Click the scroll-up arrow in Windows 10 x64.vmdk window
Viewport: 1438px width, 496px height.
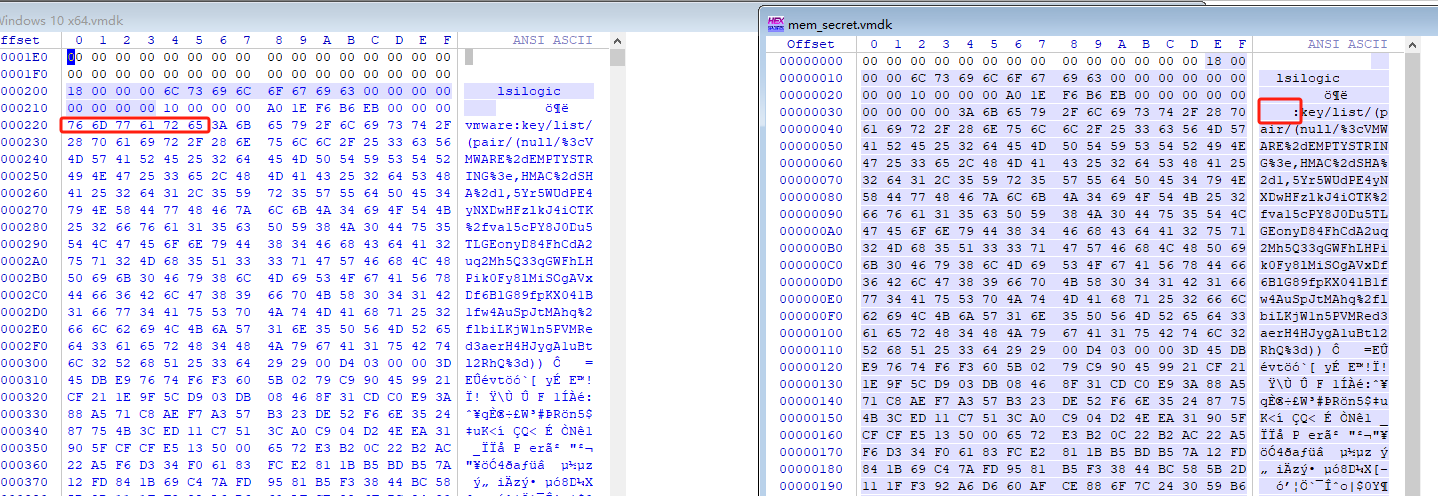(x=617, y=41)
